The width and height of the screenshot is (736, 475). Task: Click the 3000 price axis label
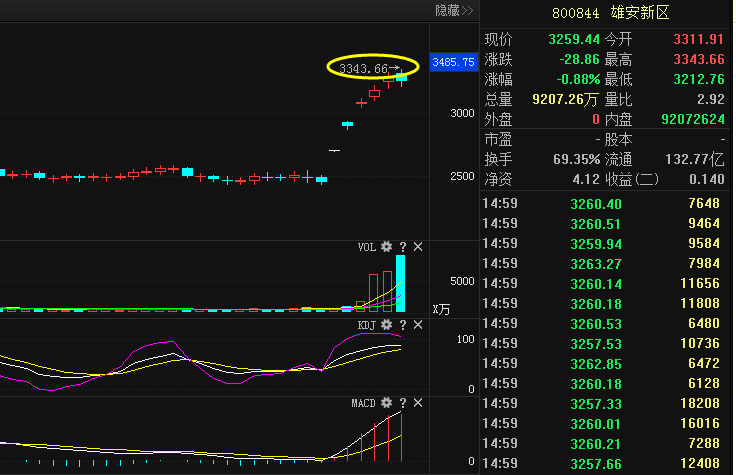point(462,113)
